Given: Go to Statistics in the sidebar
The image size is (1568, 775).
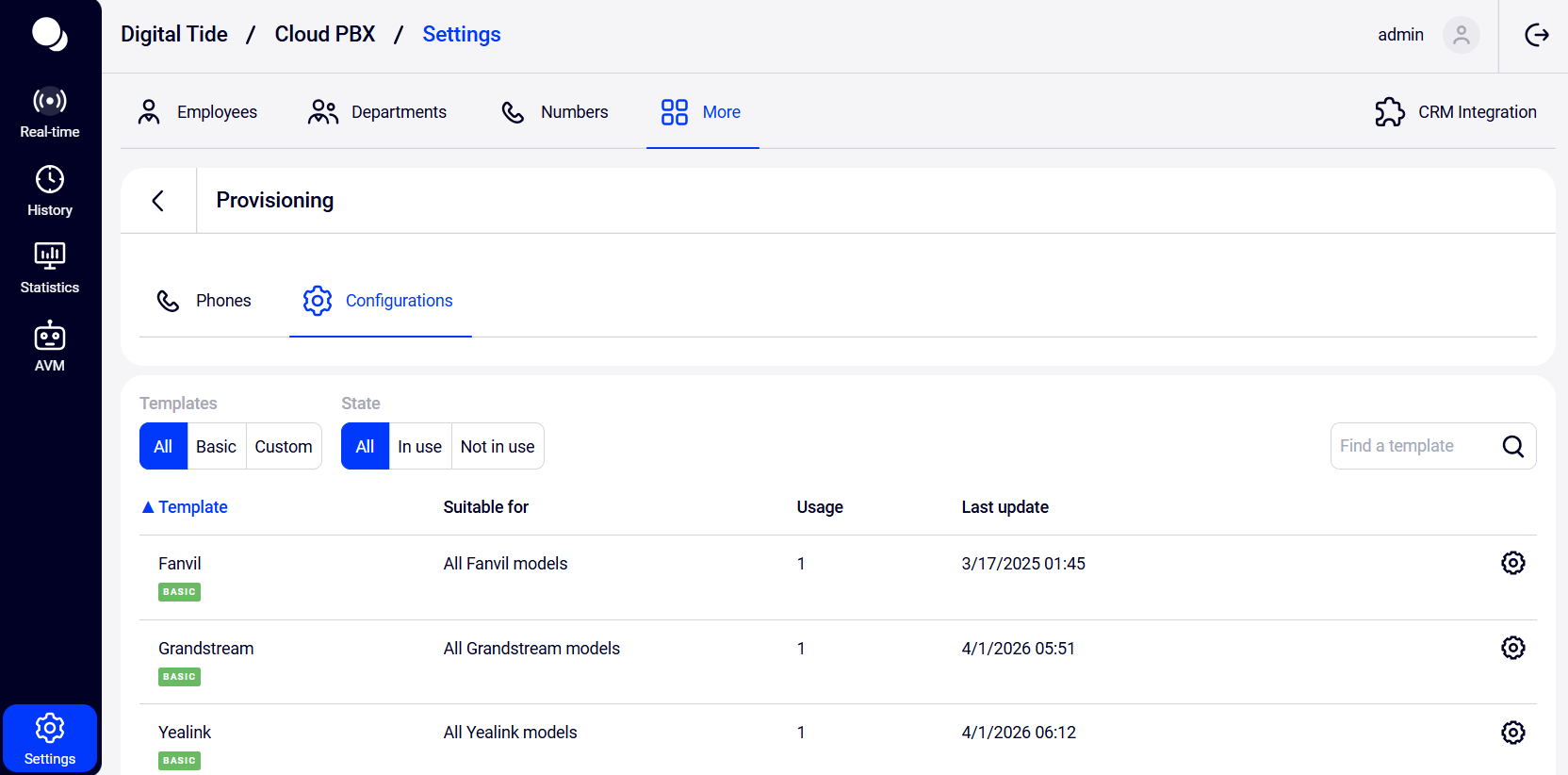Looking at the screenshot, I should tap(50, 269).
